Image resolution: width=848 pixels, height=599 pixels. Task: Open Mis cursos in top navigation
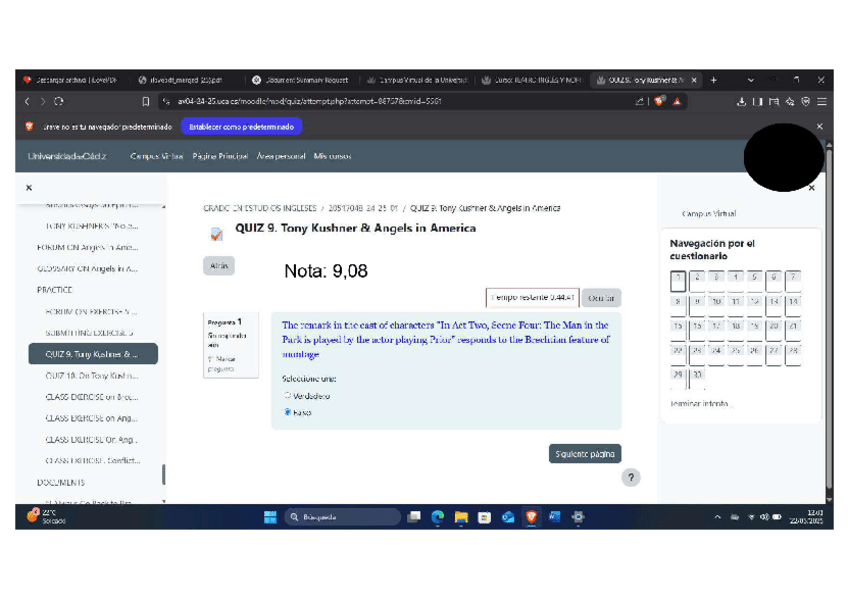coord(332,156)
